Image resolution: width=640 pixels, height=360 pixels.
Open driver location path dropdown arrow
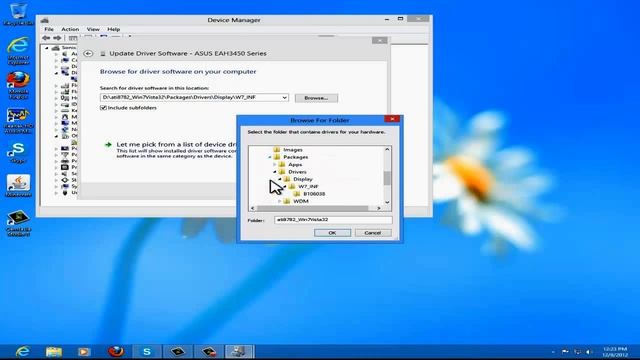(284, 98)
